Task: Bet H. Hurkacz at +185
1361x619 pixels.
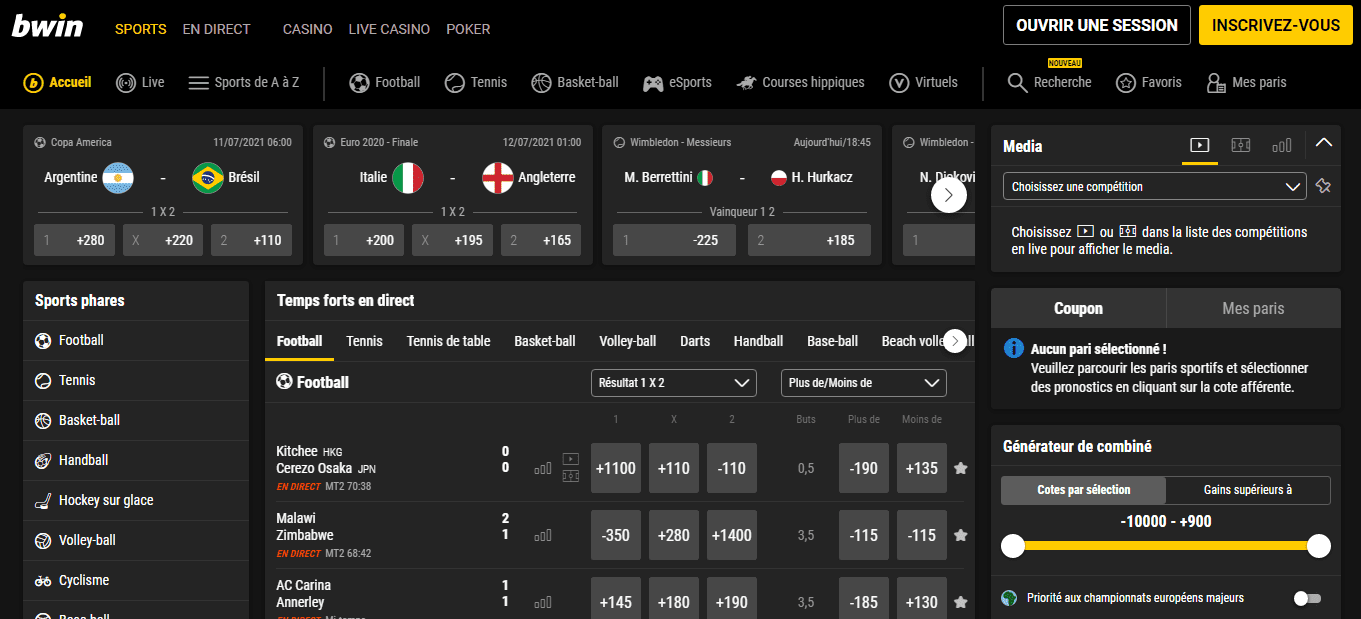Action: coord(808,240)
